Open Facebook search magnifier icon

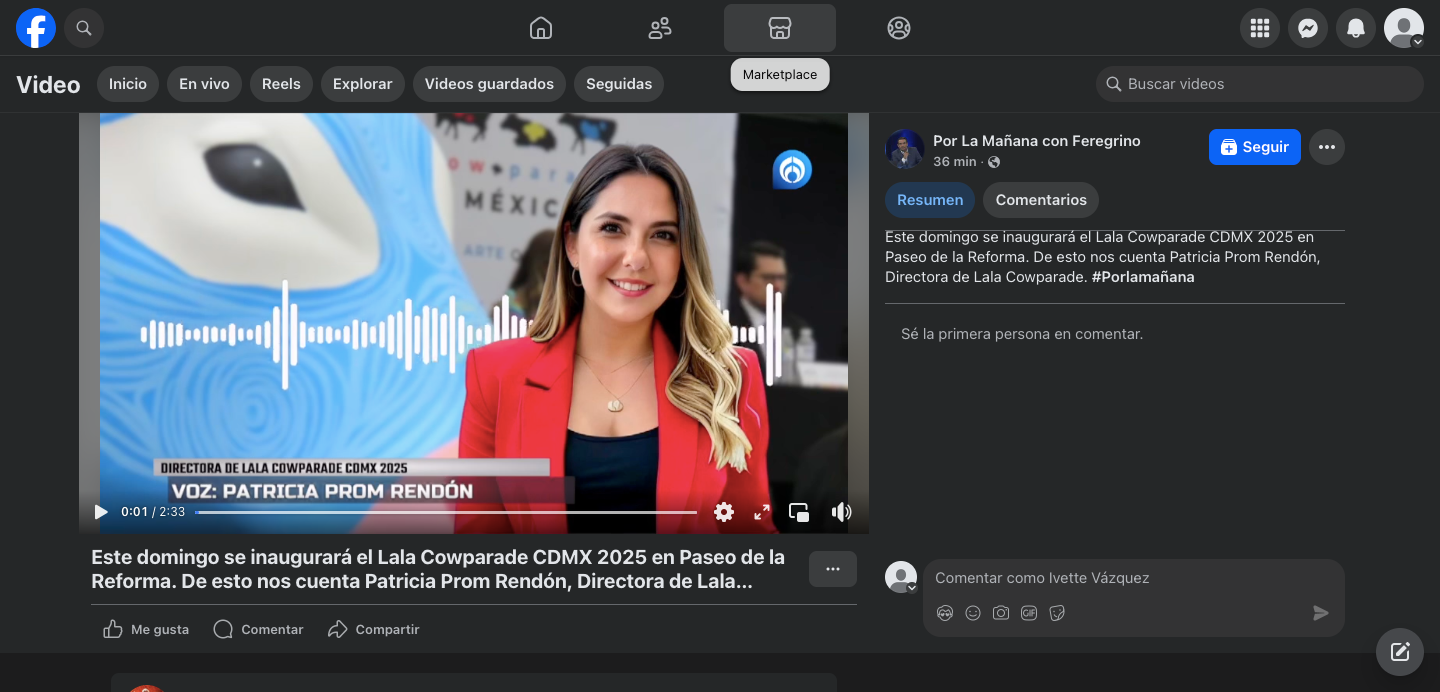tap(84, 28)
